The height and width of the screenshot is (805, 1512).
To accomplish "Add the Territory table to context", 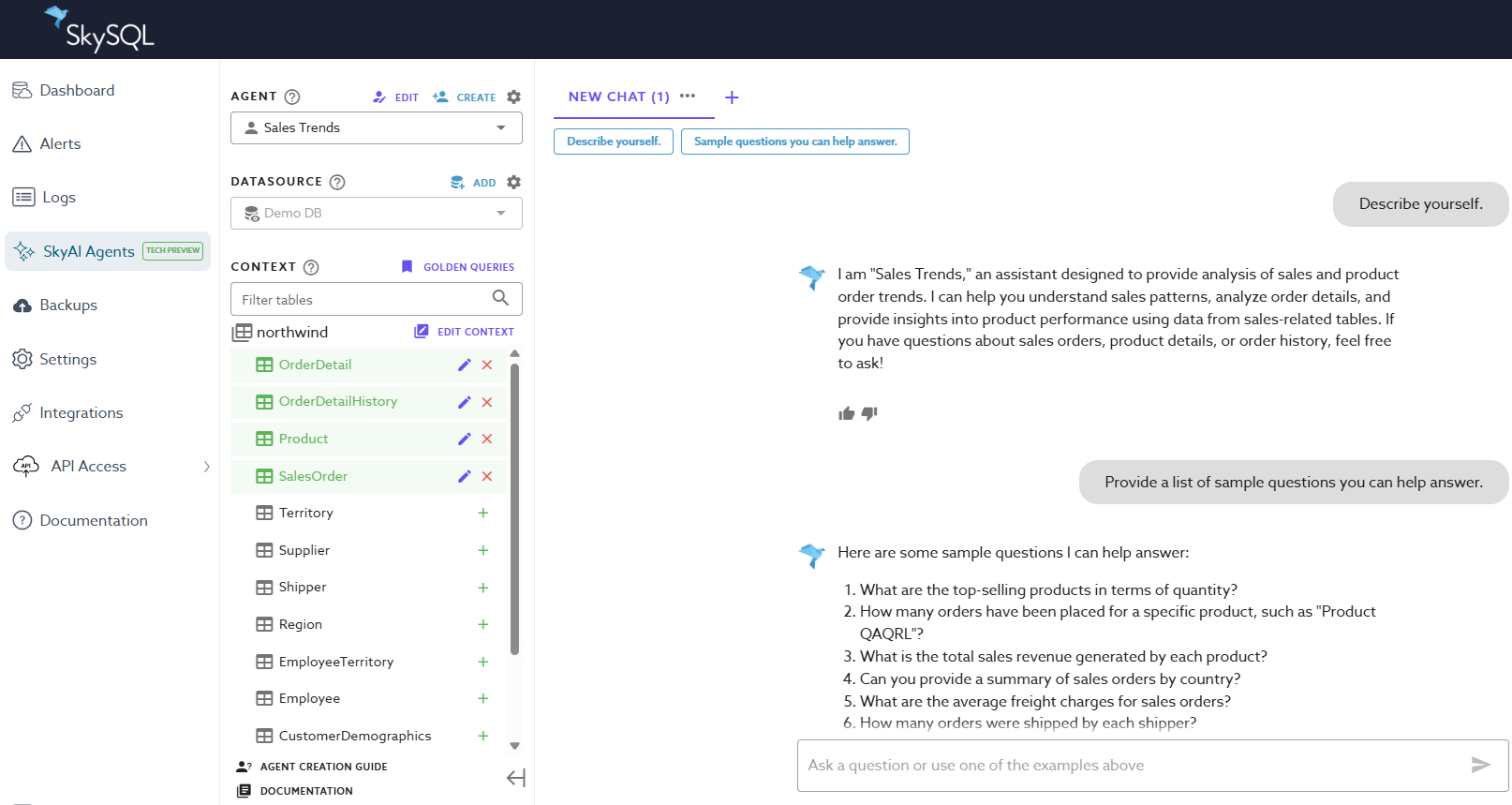I will (483, 513).
